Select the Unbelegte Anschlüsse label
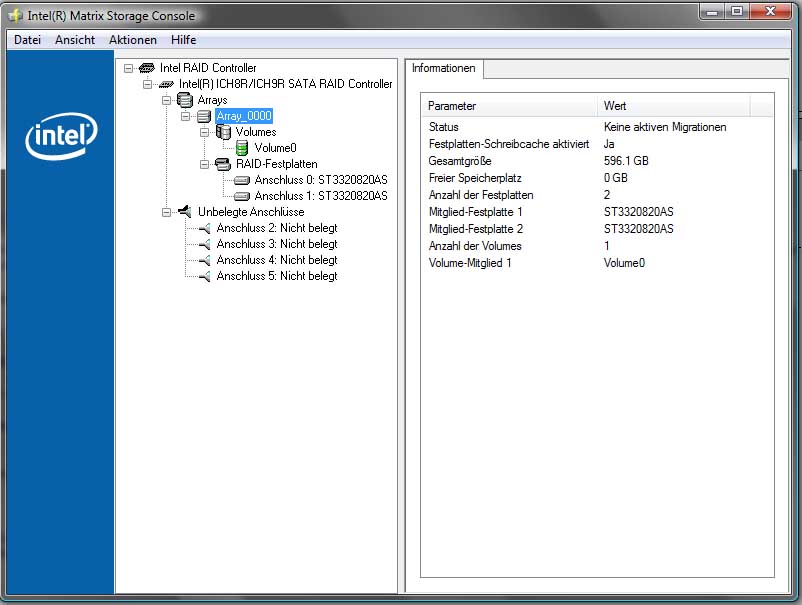The height and width of the screenshot is (605, 802). pyautogui.click(x=251, y=212)
